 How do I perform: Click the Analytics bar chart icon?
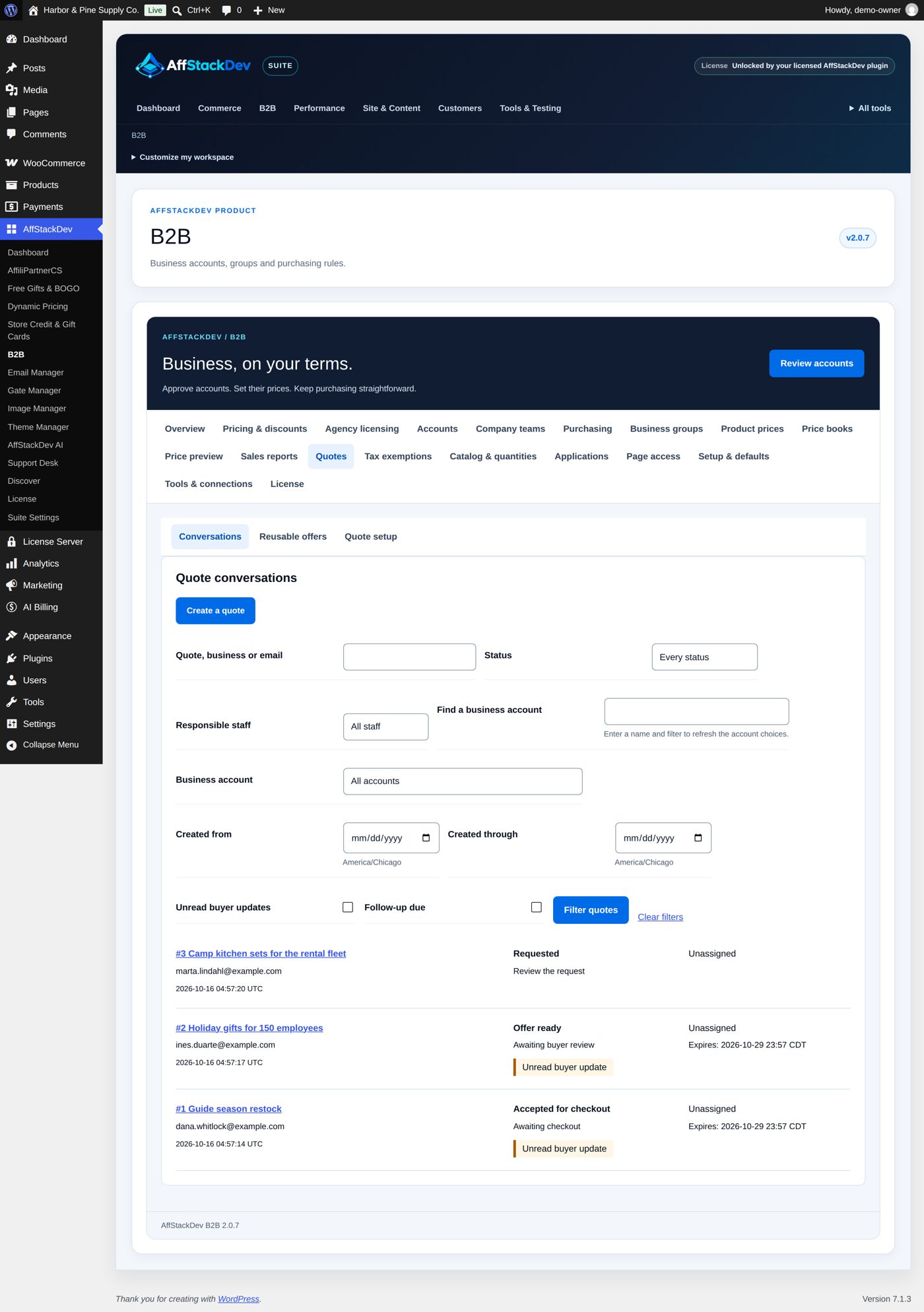pyautogui.click(x=11, y=563)
